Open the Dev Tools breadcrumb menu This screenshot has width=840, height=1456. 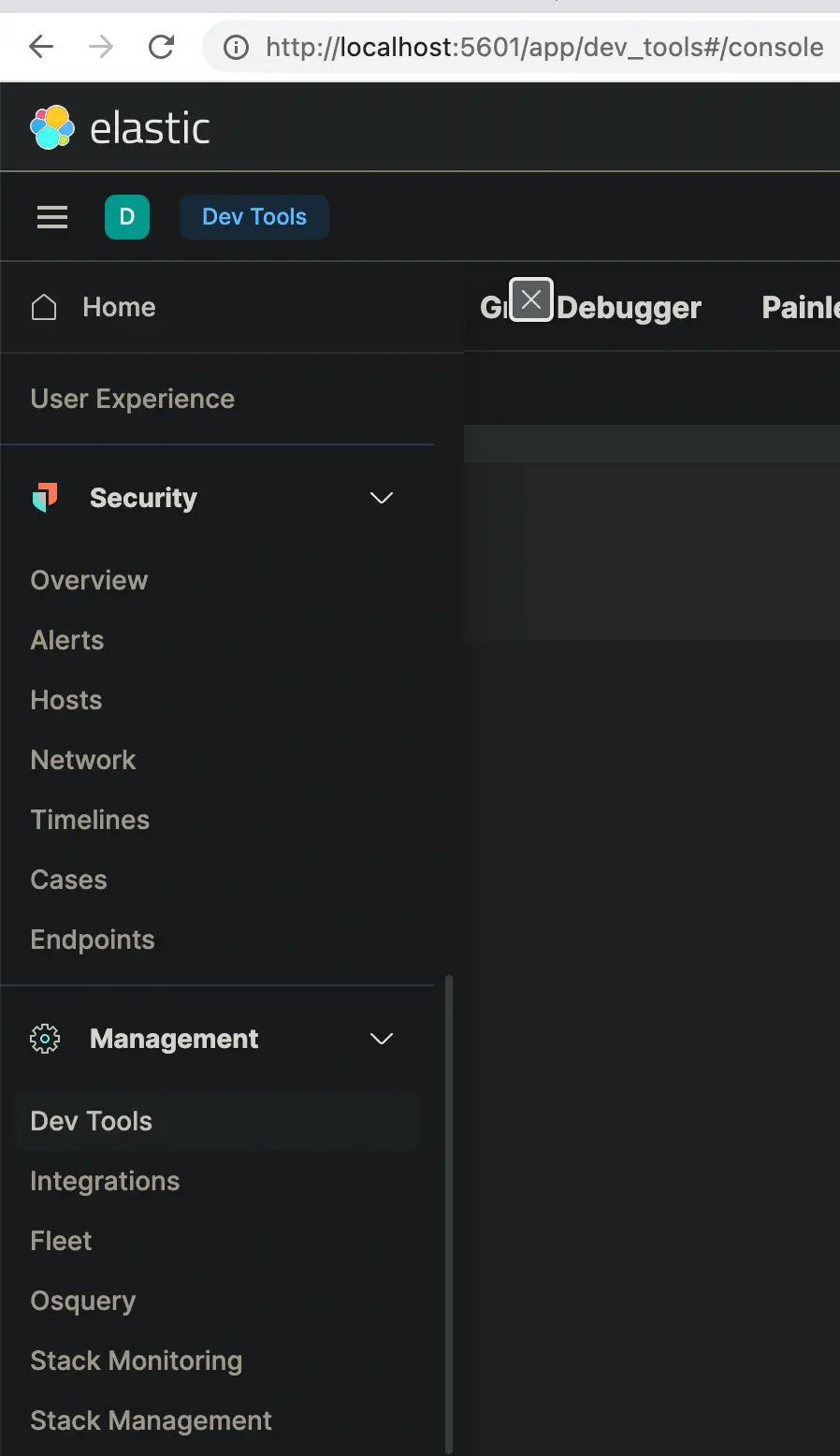coord(253,216)
